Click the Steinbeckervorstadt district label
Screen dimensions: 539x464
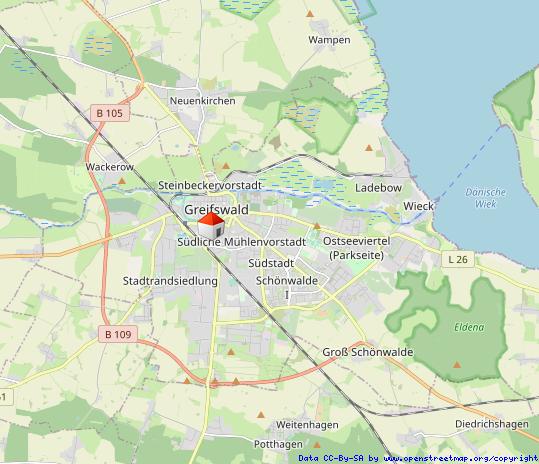(x=210, y=185)
